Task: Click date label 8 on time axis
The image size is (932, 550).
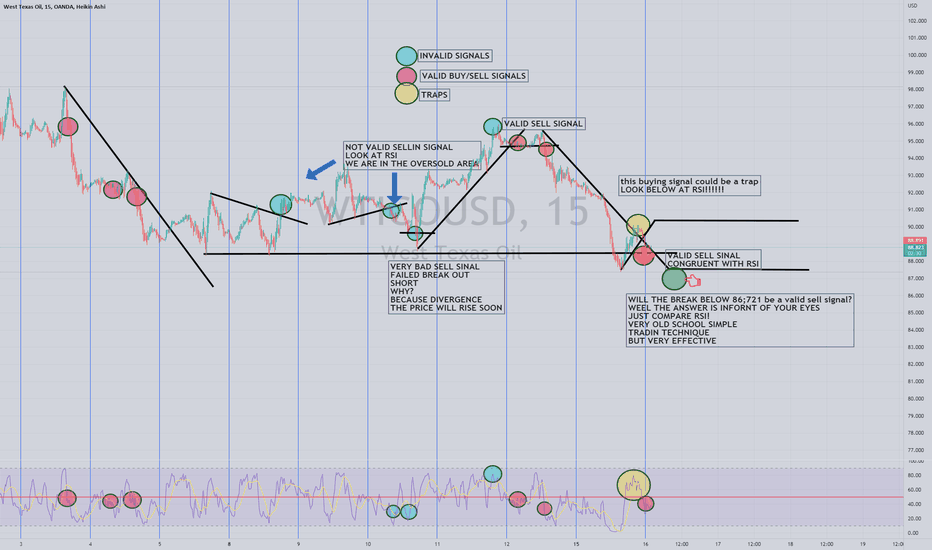Action: tap(229, 544)
